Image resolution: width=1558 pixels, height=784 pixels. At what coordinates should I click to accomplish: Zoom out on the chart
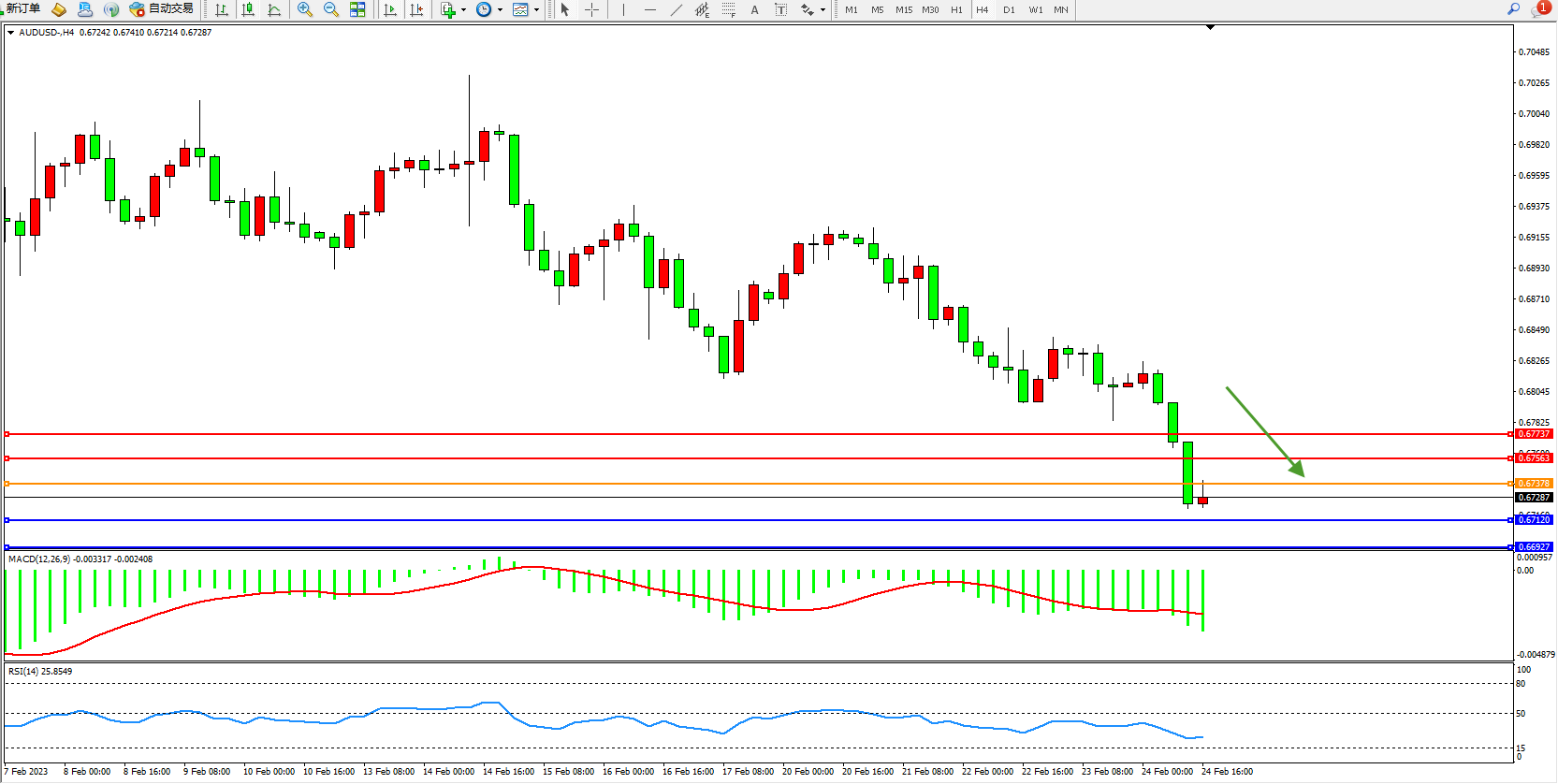click(x=331, y=9)
